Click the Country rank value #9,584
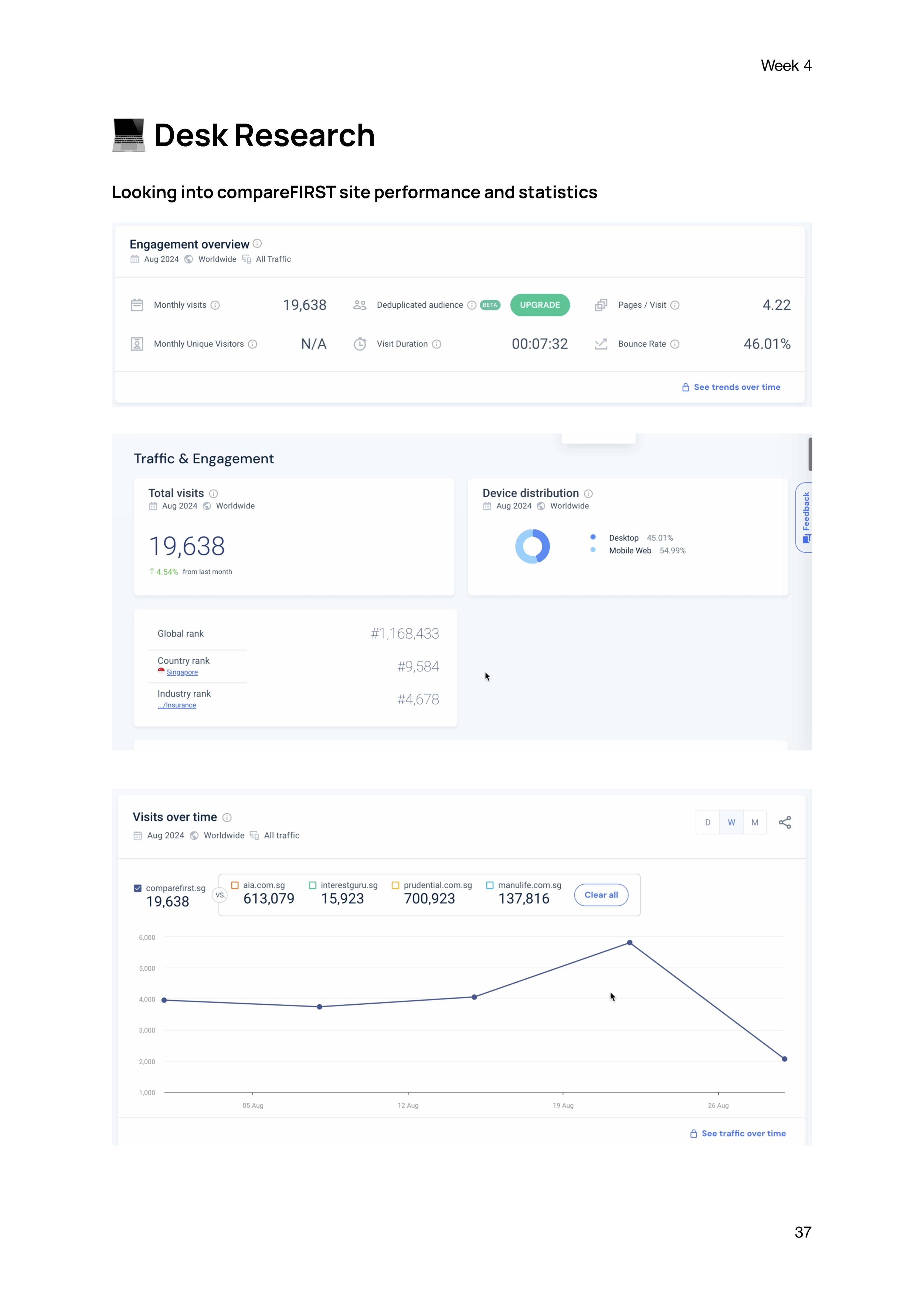The width and height of the screenshot is (924, 1307). 418,667
